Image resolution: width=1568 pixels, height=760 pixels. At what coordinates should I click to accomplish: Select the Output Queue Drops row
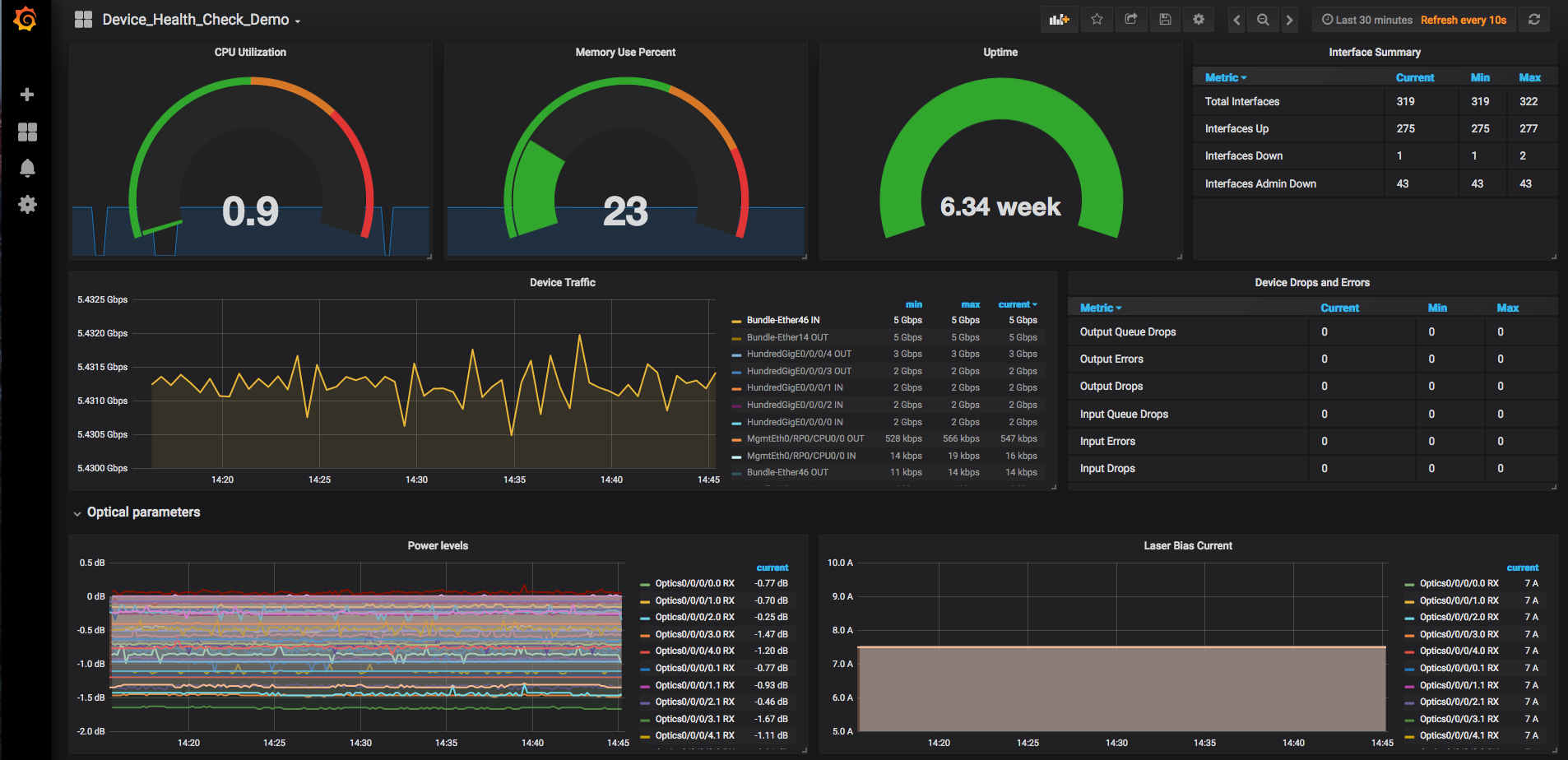coord(1312,331)
